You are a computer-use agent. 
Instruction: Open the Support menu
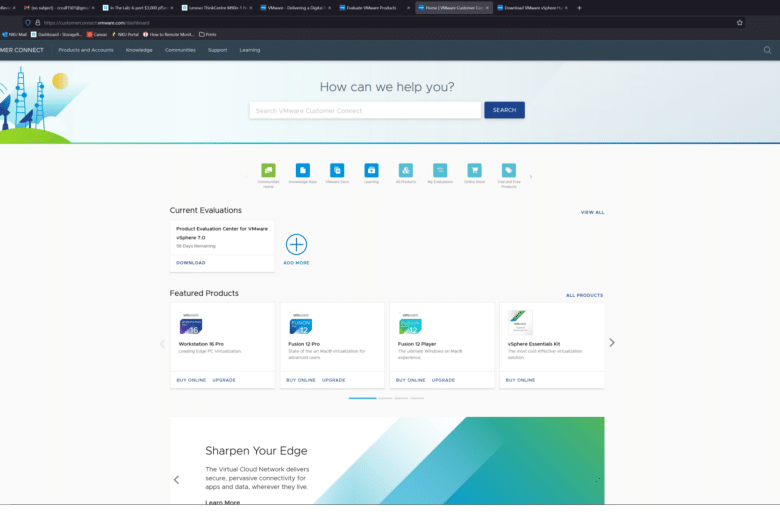(217, 50)
